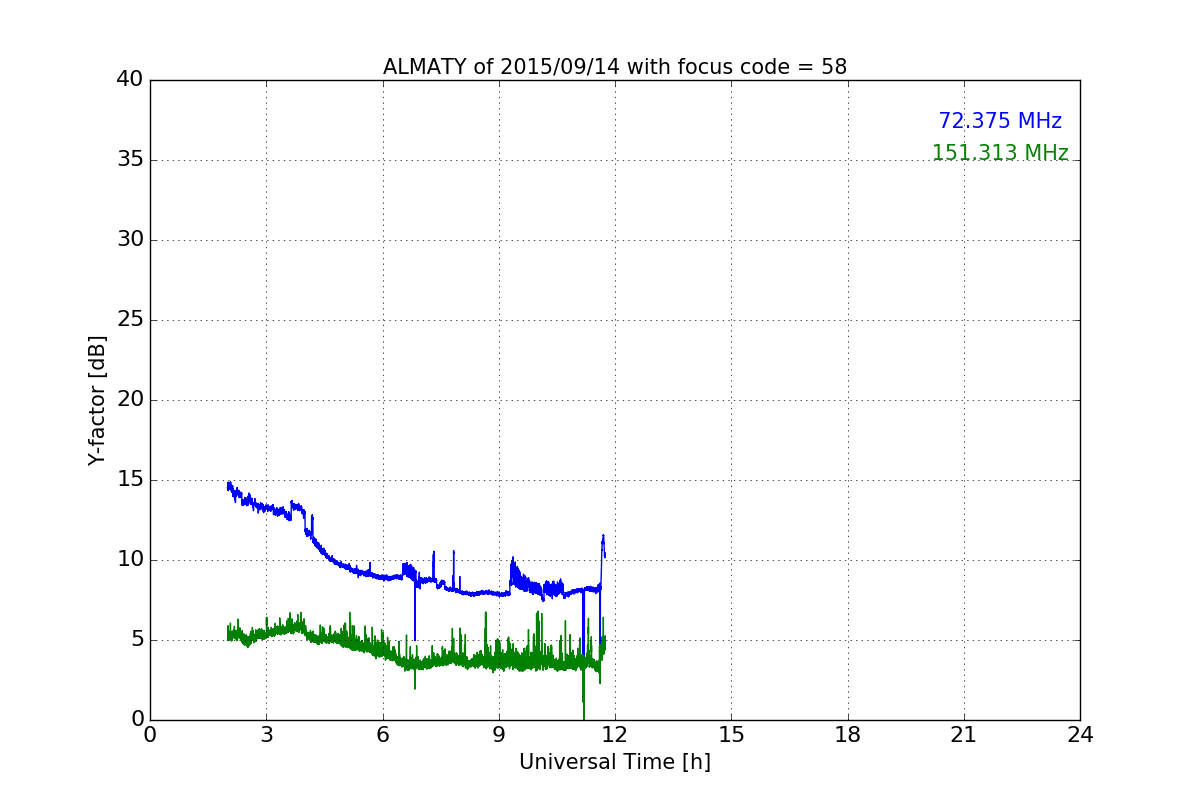Click the x-axis tick label 12
The image size is (1200, 800).
tap(615, 734)
